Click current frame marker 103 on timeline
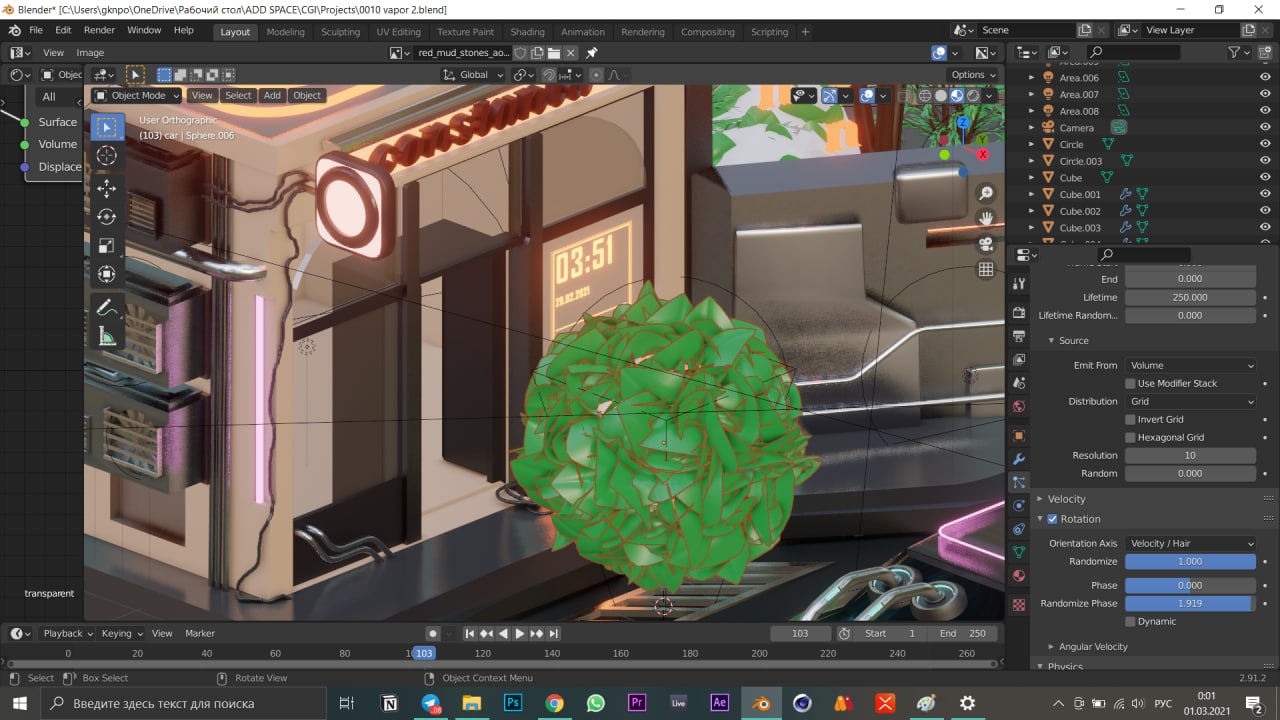Screen dimensions: 1280x720 (424, 653)
